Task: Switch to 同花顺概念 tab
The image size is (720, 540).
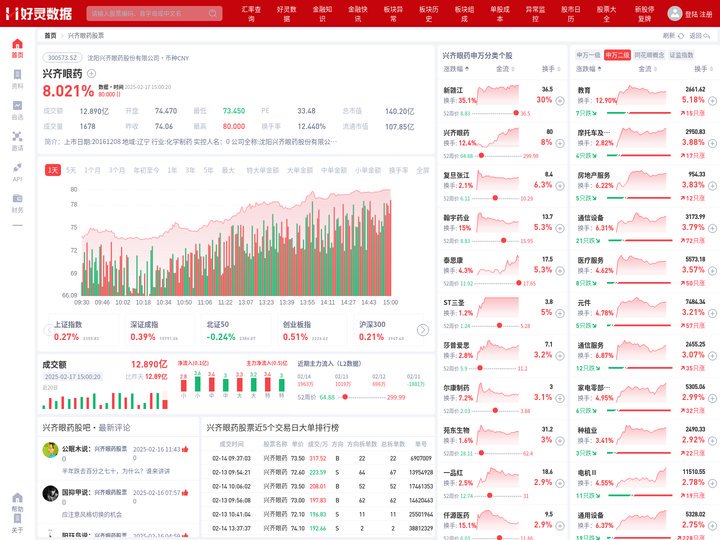Action: [649, 55]
